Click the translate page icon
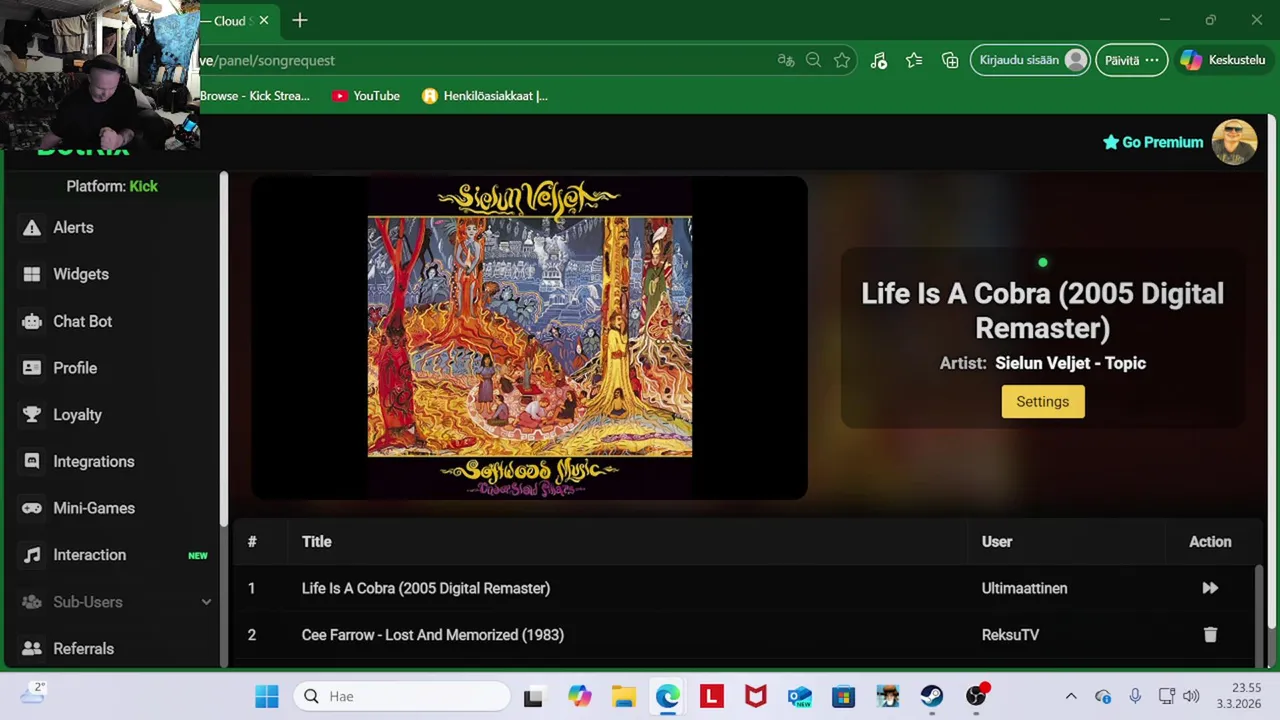 click(786, 60)
